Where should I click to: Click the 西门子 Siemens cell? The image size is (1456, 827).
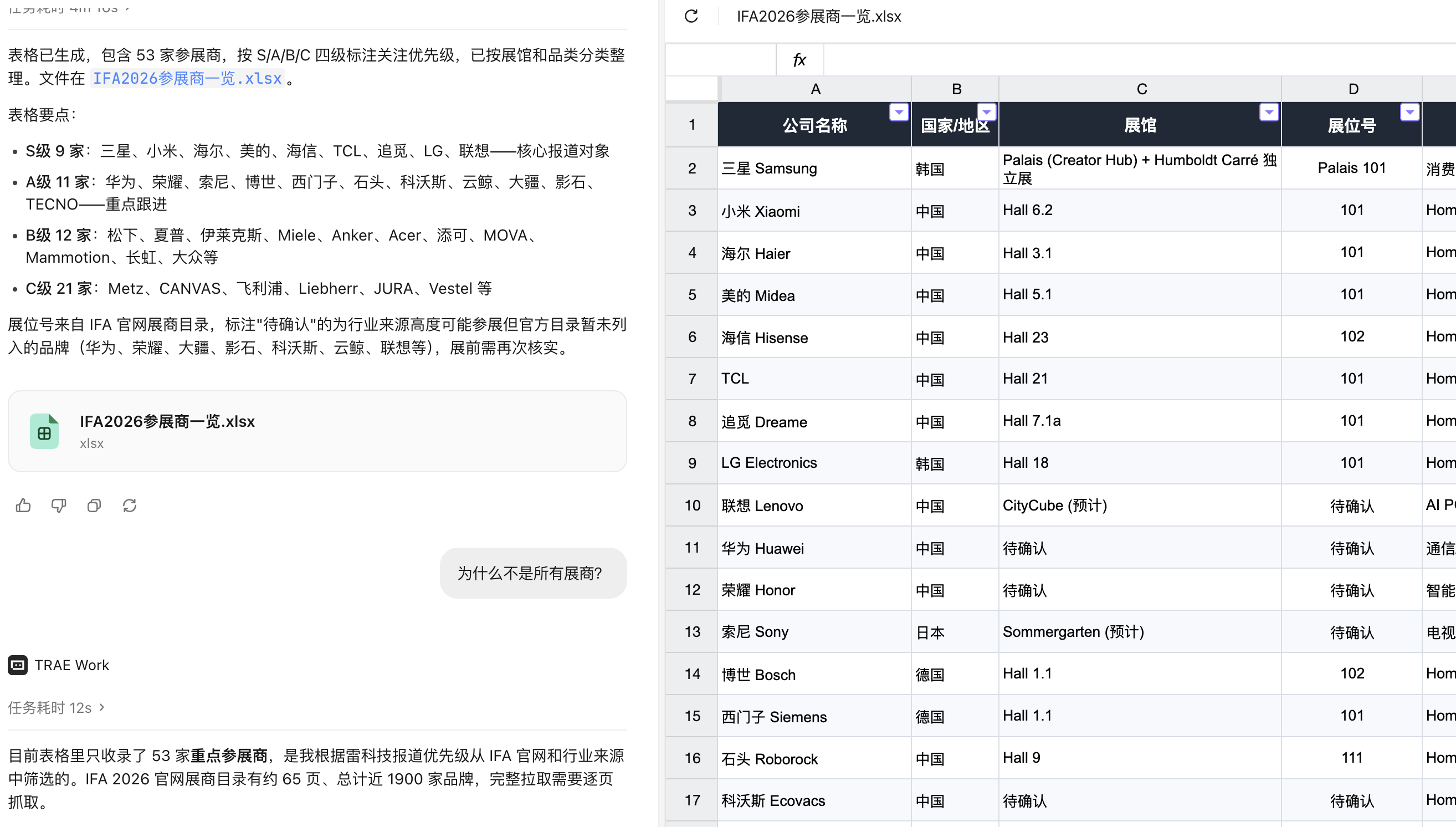click(814, 716)
